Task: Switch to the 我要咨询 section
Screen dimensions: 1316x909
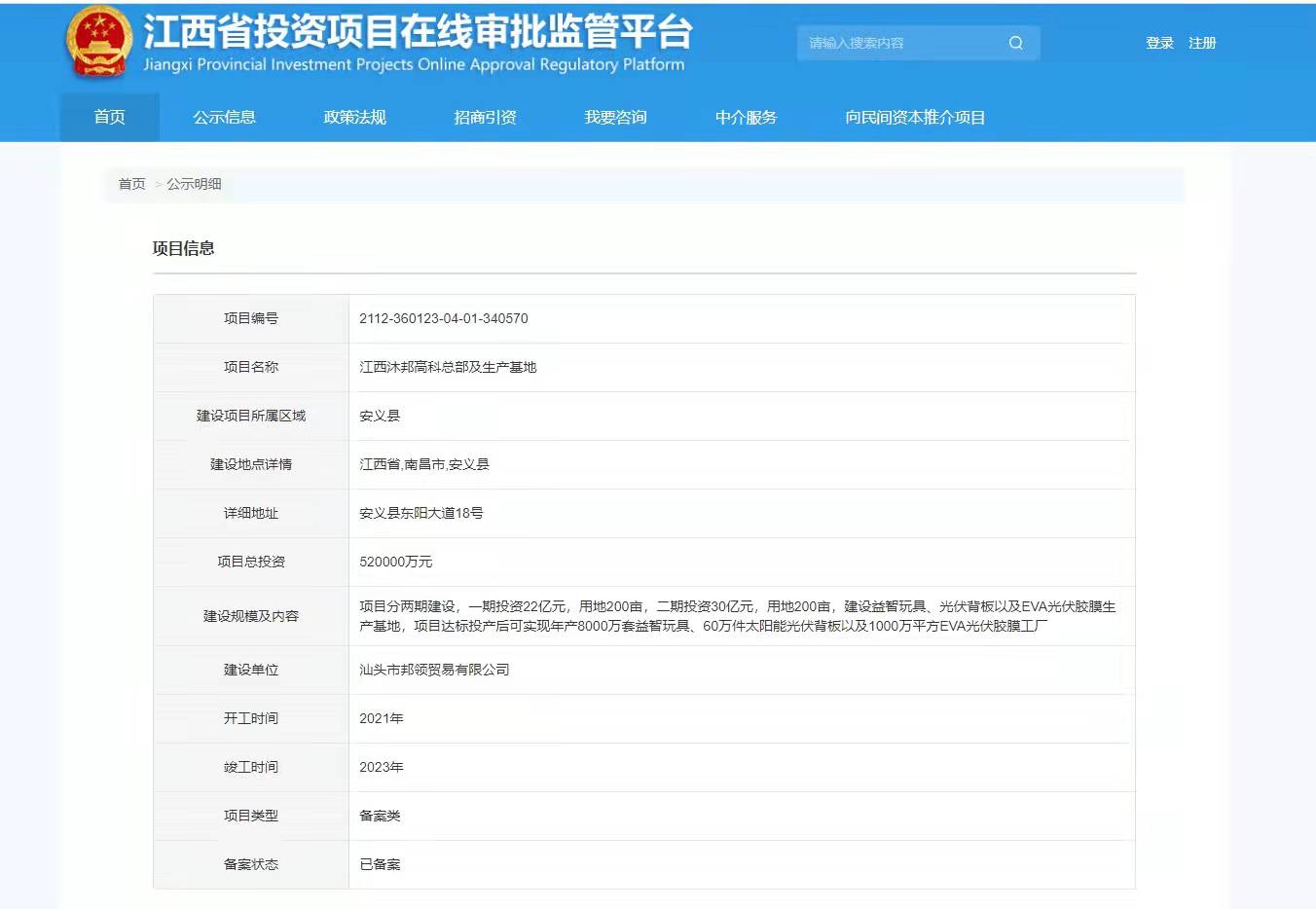Action: click(x=615, y=118)
